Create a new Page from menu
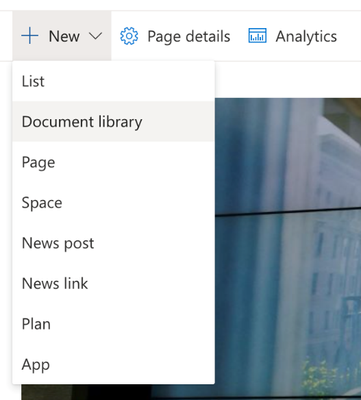This screenshot has width=361, height=400. pyautogui.click(x=113, y=162)
